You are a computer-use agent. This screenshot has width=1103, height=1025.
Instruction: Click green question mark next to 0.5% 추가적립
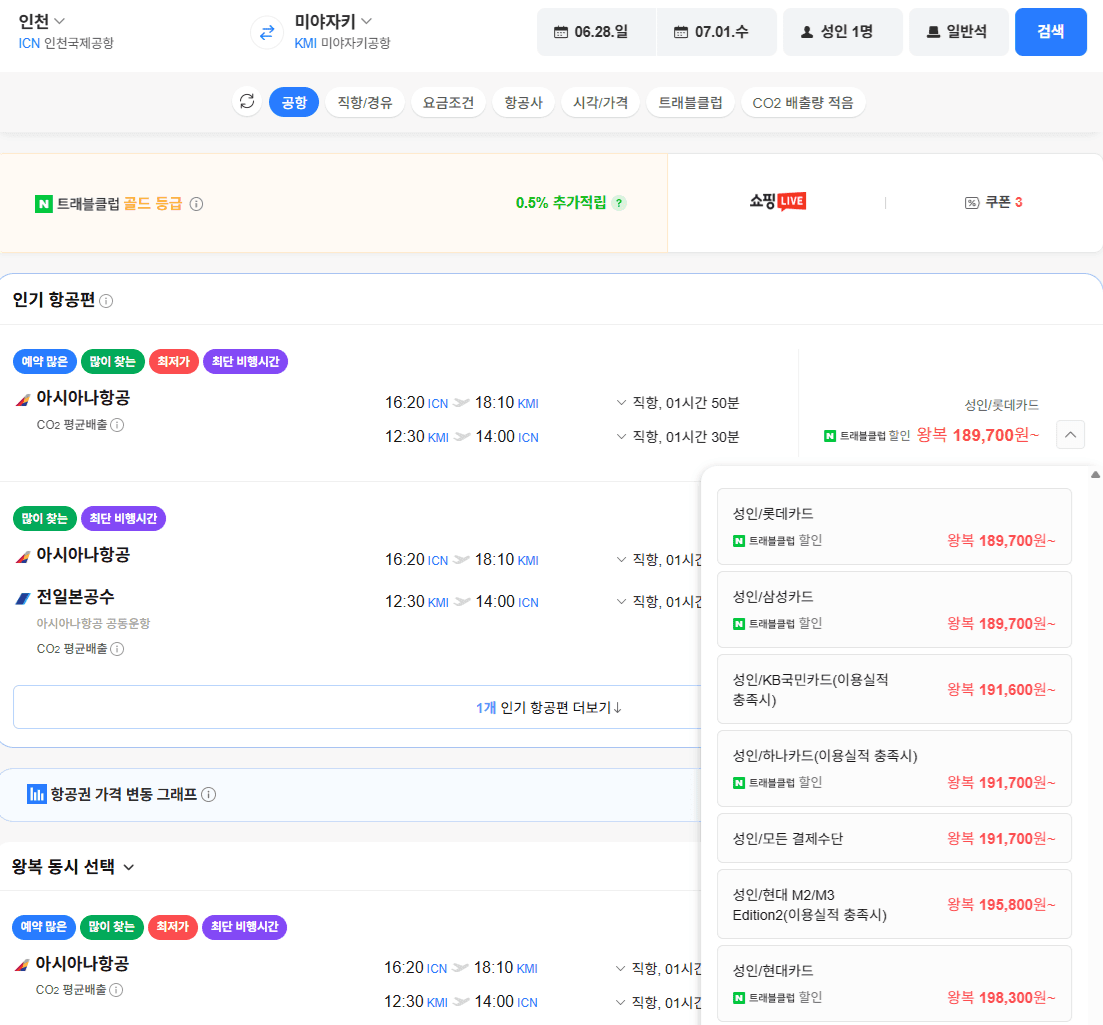[x=619, y=203]
